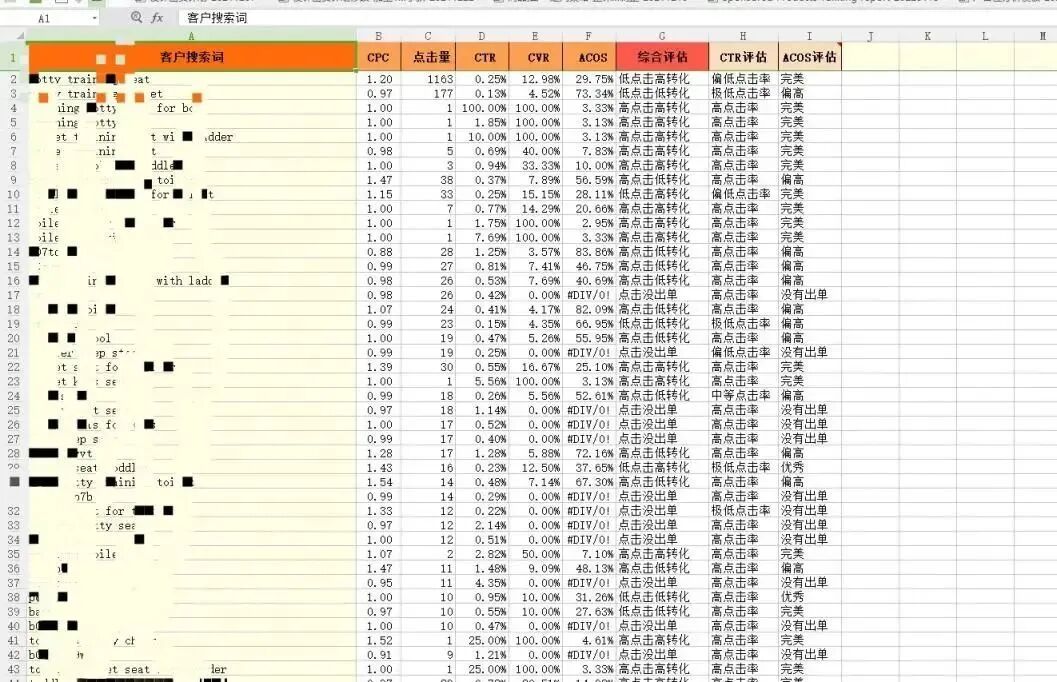Select the CPC cell showing 0.91
Image resolution: width=1057 pixels, height=682 pixels.
(378, 654)
